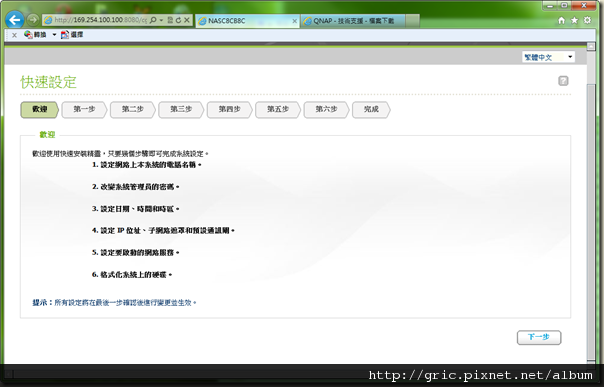Screen dimensions: 604x387
Task: Select the 第一步 wizard step
Action: pos(84,110)
